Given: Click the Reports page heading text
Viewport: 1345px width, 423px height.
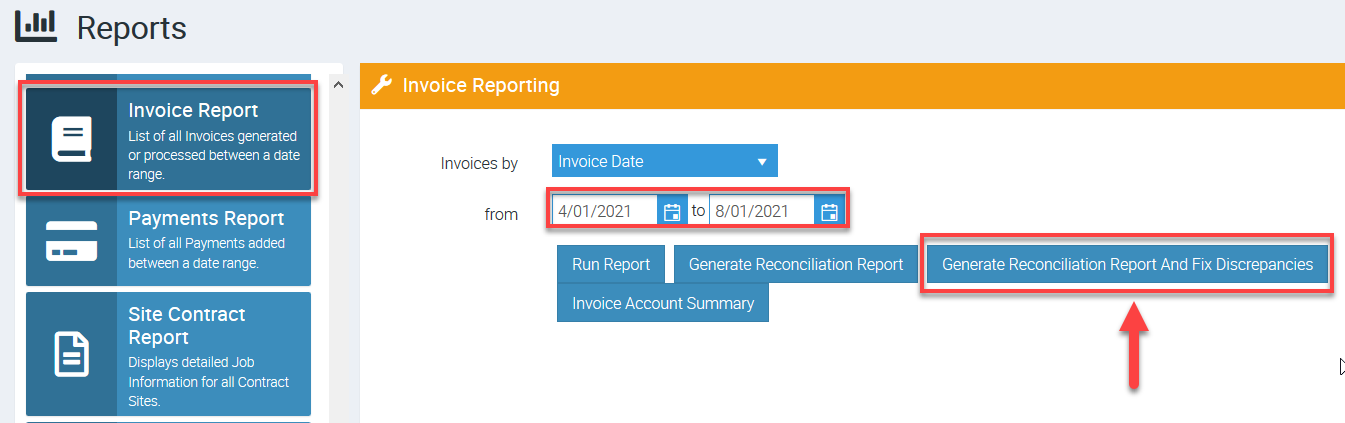Looking at the screenshot, I should point(131,28).
